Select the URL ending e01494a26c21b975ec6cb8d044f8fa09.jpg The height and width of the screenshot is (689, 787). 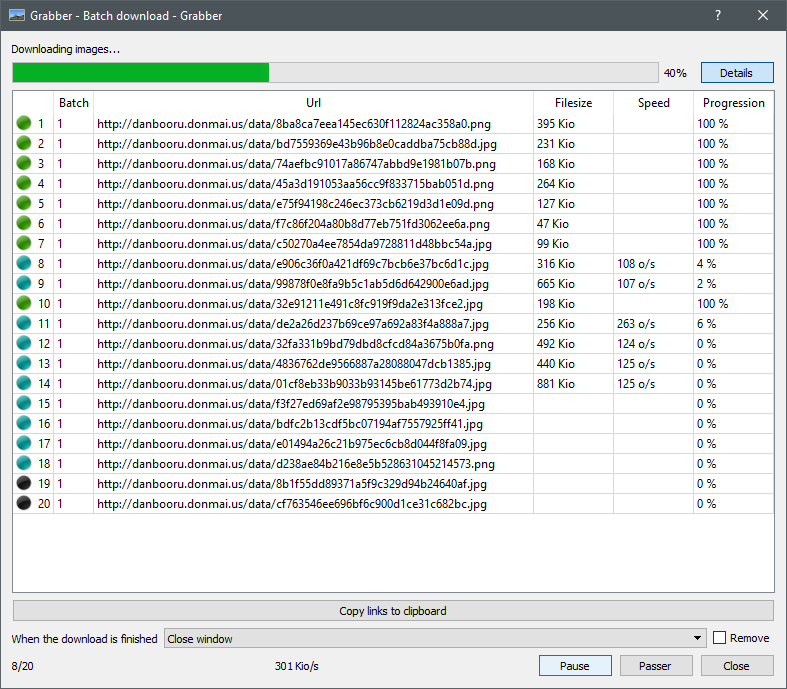pos(292,444)
